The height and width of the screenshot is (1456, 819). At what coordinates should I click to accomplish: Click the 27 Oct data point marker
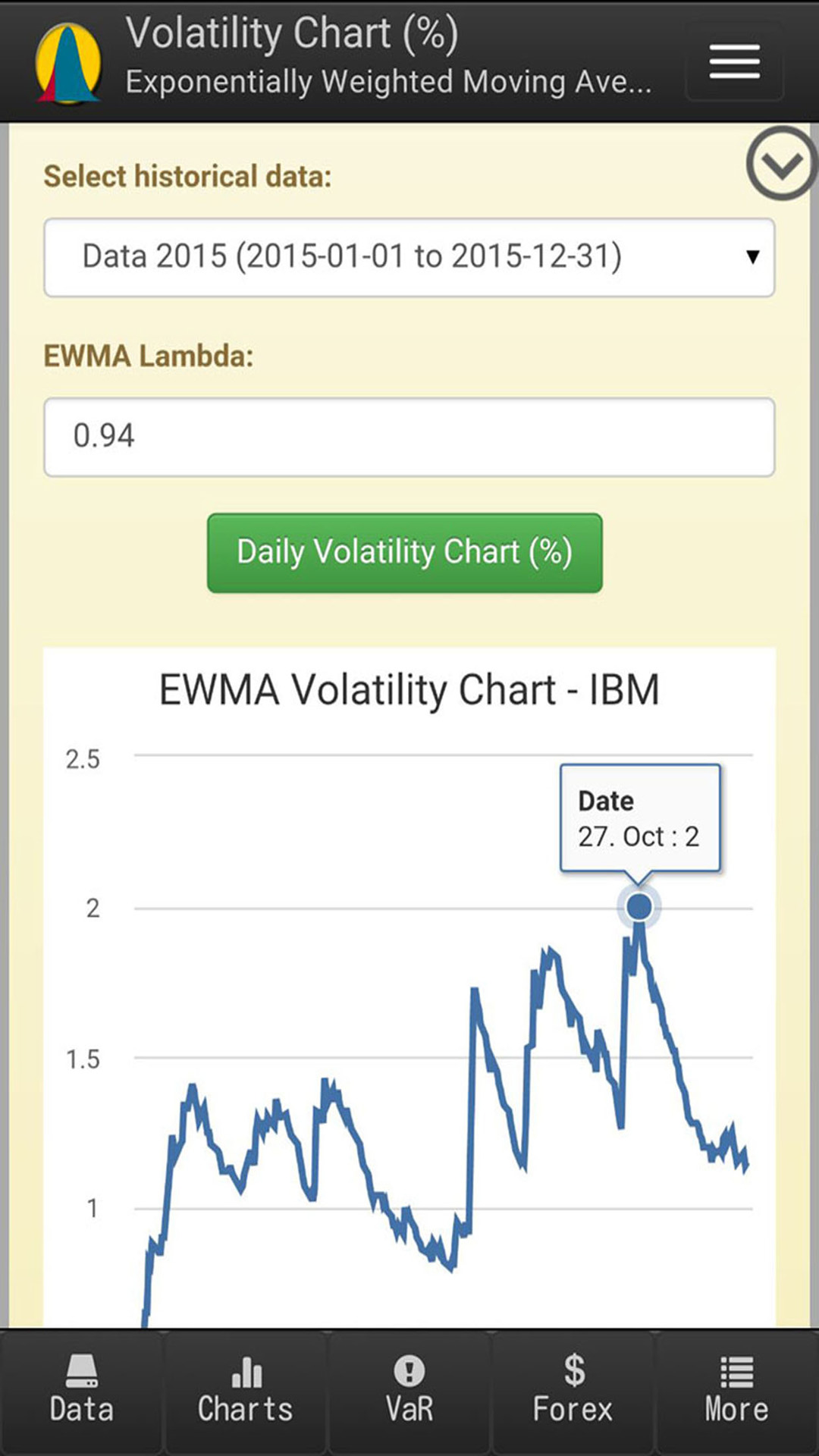639,906
